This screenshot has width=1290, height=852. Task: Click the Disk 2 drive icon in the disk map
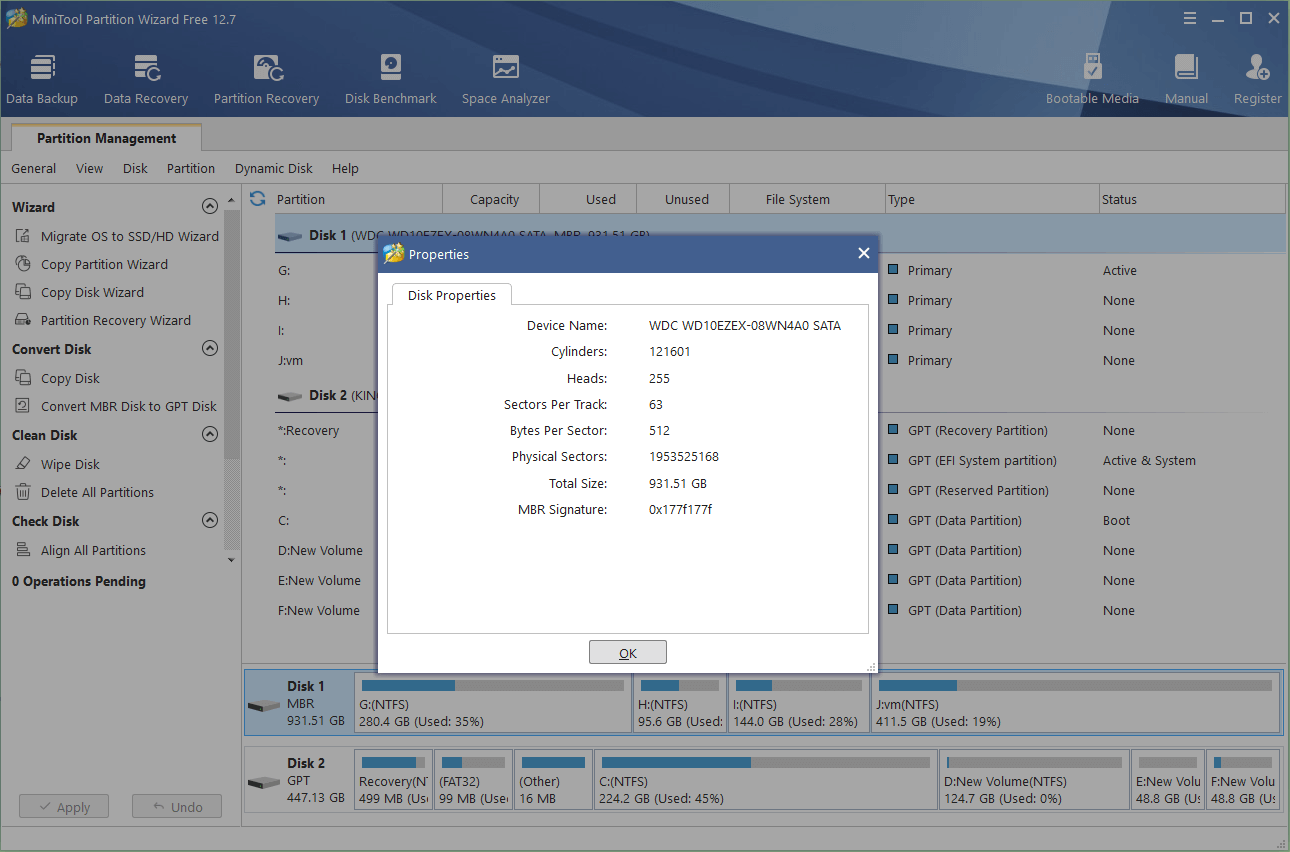coord(264,782)
